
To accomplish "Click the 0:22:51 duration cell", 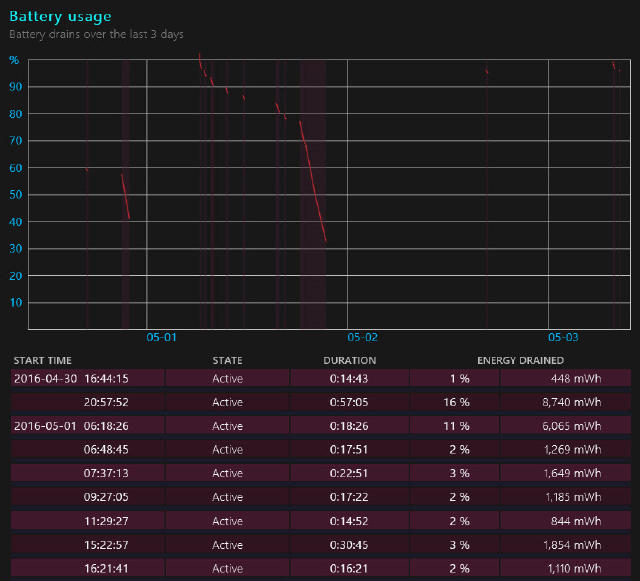I will pyautogui.click(x=349, y=474).
